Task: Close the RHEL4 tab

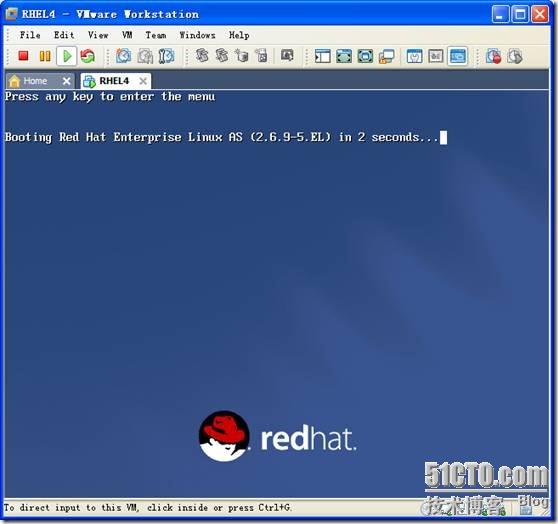Action: (143, 81)
